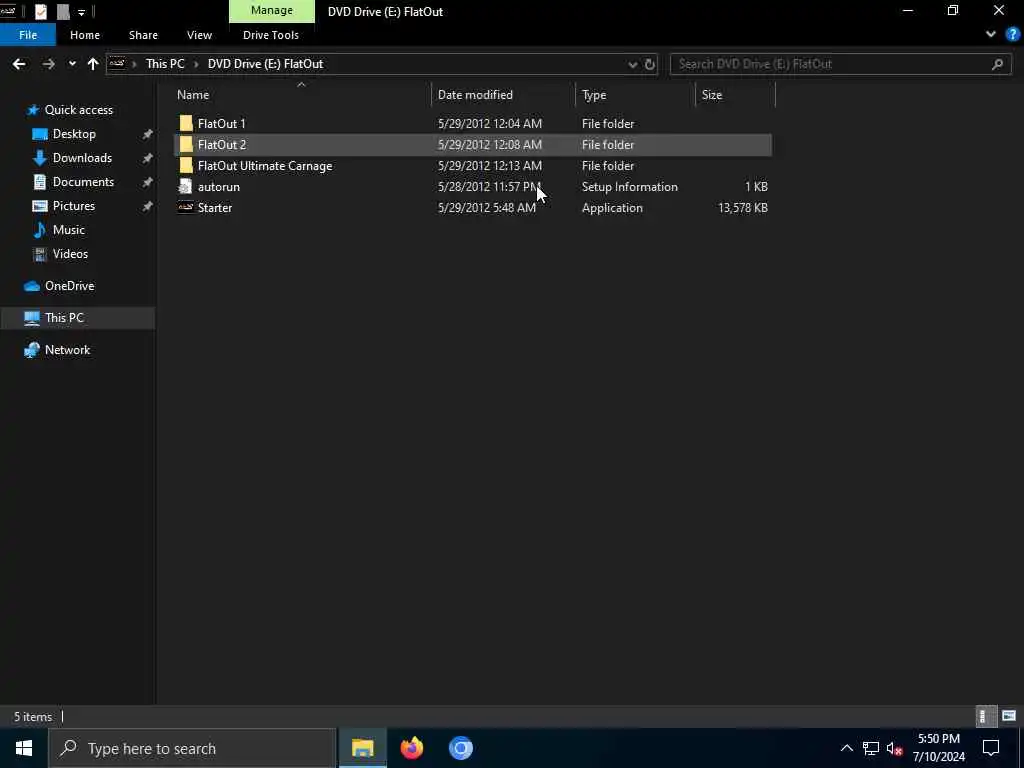
Task: Open the notification center icon
Action: 991,748
